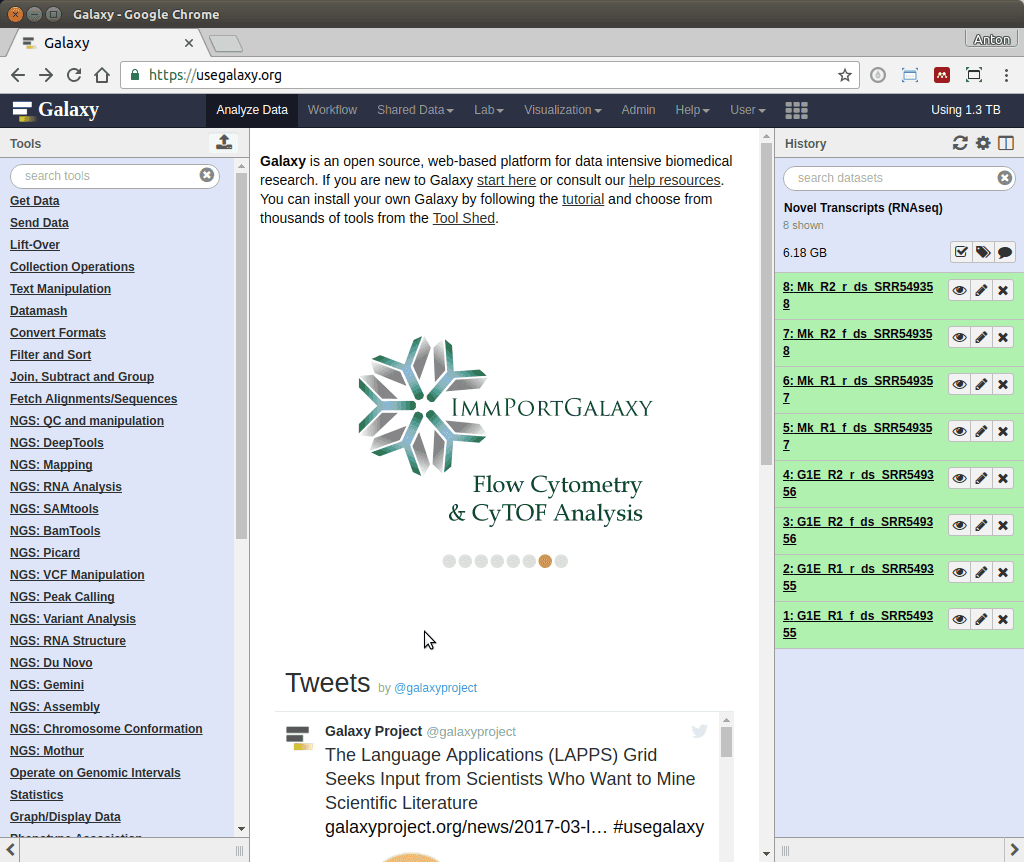
Task: Open history annotation comment icon
Action: (1005, 252)
